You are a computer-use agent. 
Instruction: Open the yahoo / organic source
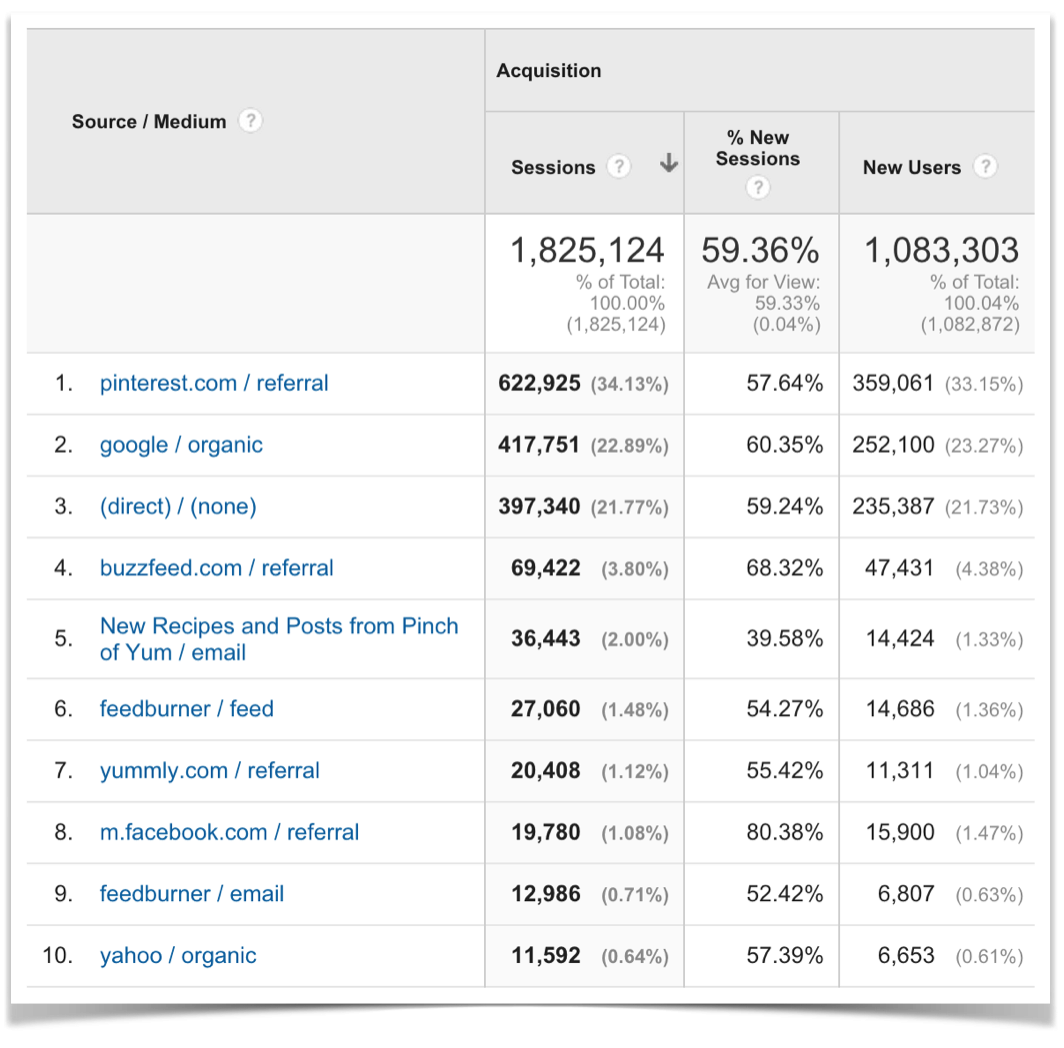[x=178, y=955]
